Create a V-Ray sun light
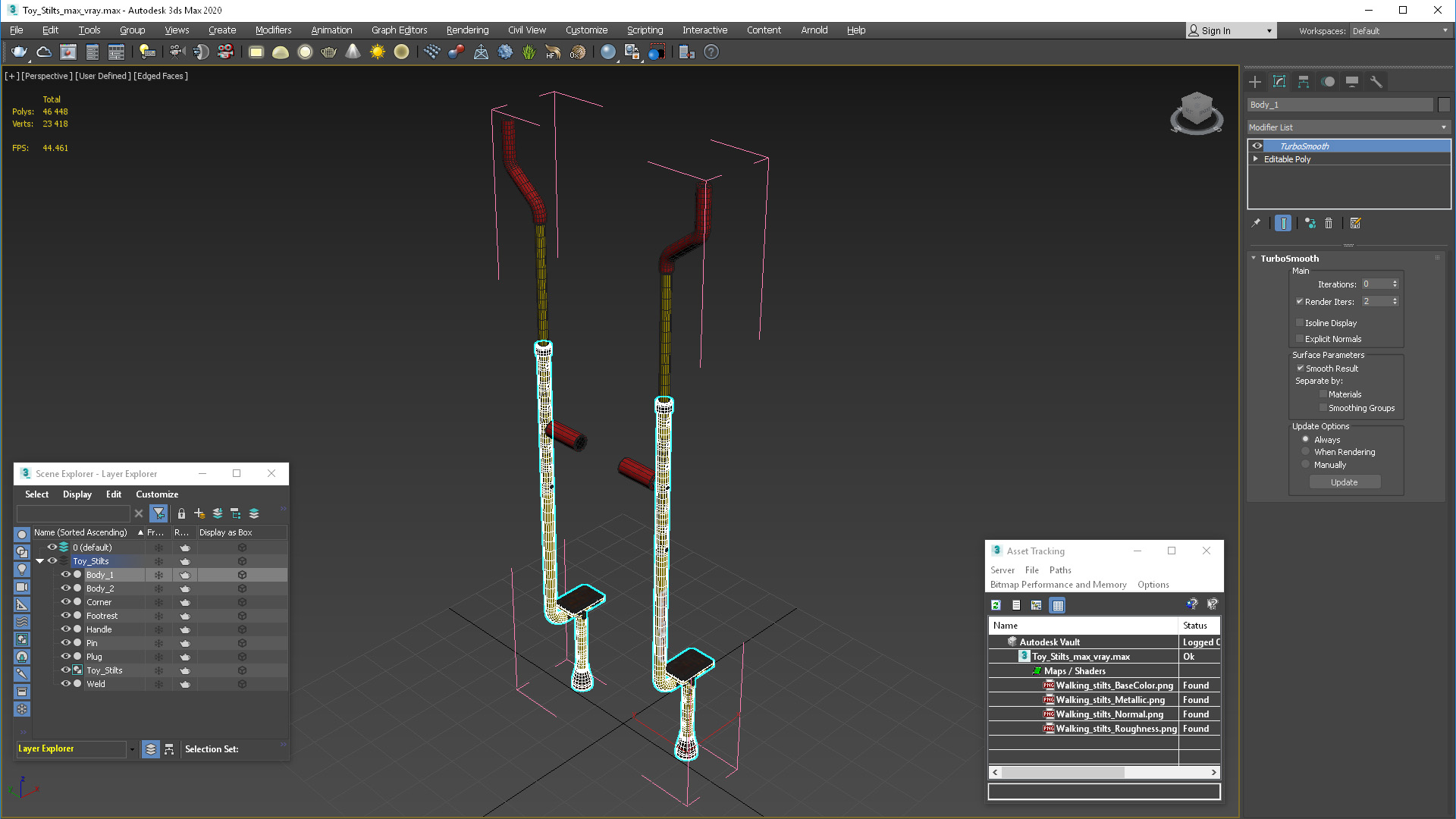The image size is (1456, 819). click(x=378, y=52)
